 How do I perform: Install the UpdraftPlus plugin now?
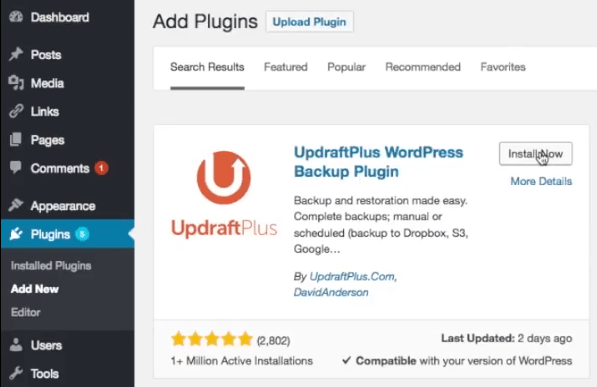(x=535, y=154)
